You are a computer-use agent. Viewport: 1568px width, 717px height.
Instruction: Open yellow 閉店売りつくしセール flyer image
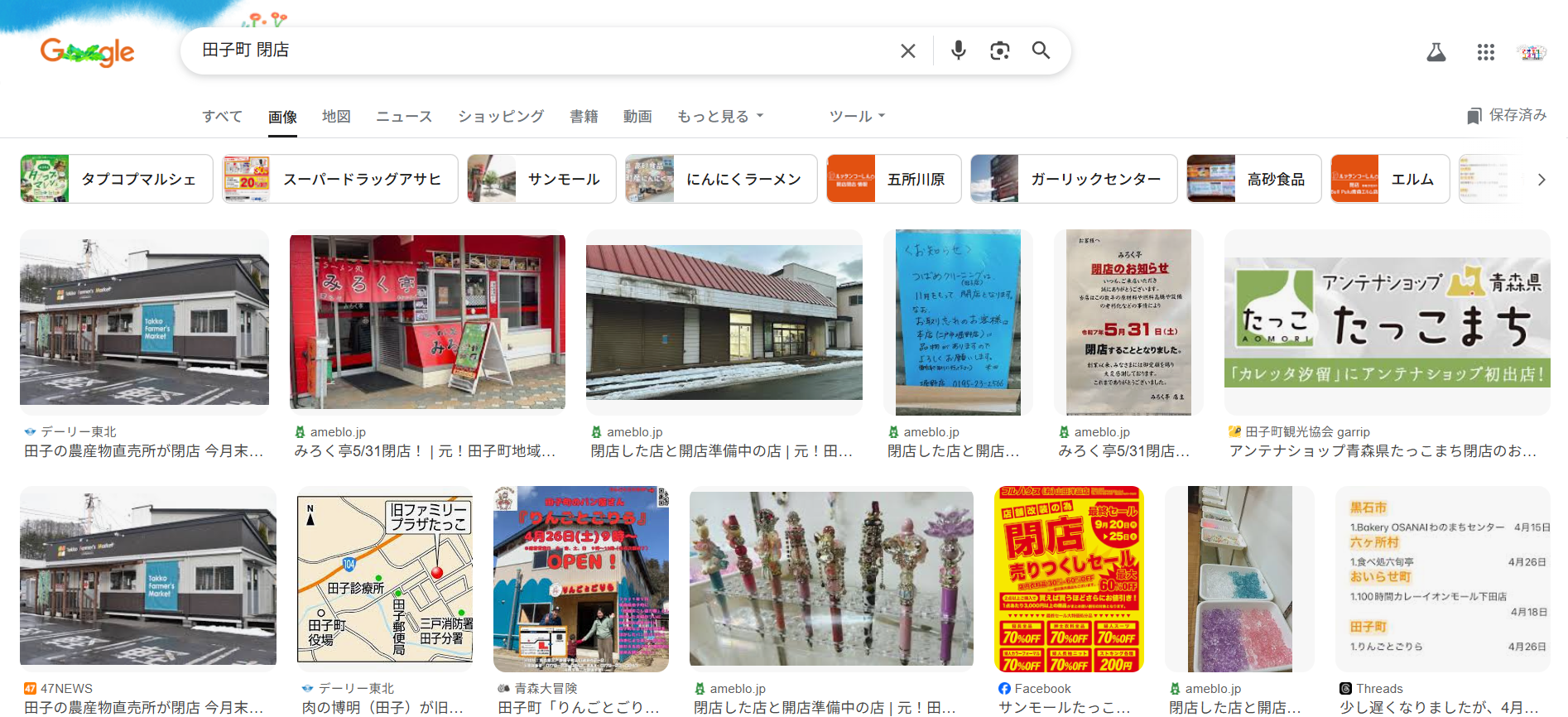coord(1069,579)
